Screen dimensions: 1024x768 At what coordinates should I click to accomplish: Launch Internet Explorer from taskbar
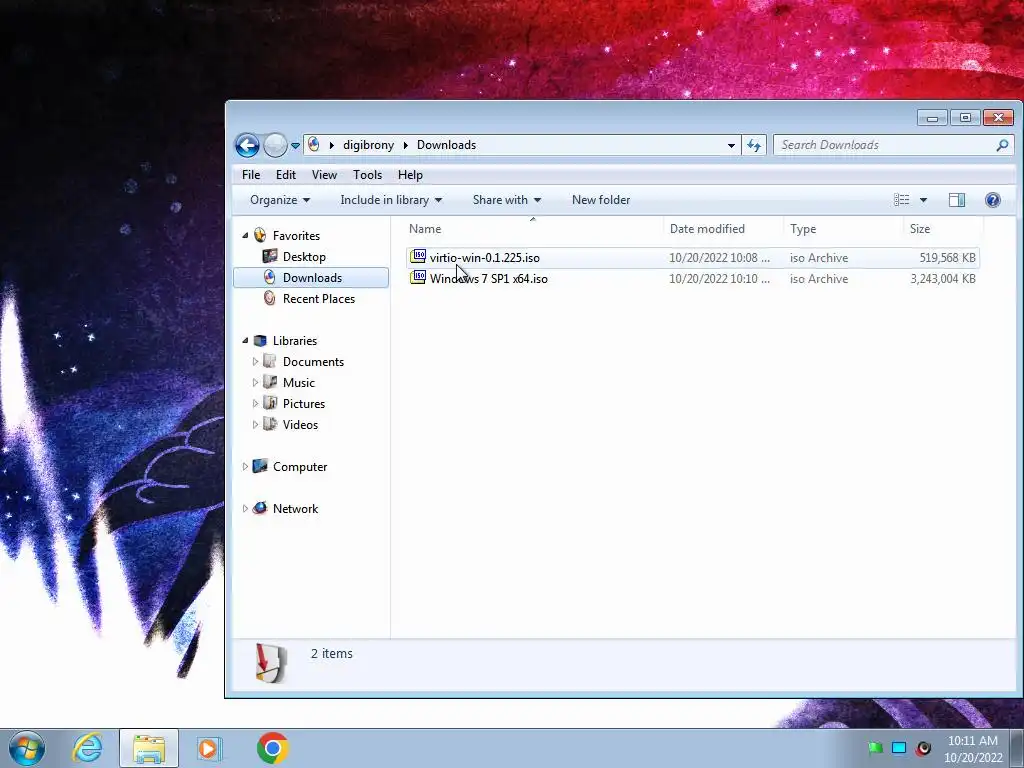pyautogui.click(x=88, y=748)
